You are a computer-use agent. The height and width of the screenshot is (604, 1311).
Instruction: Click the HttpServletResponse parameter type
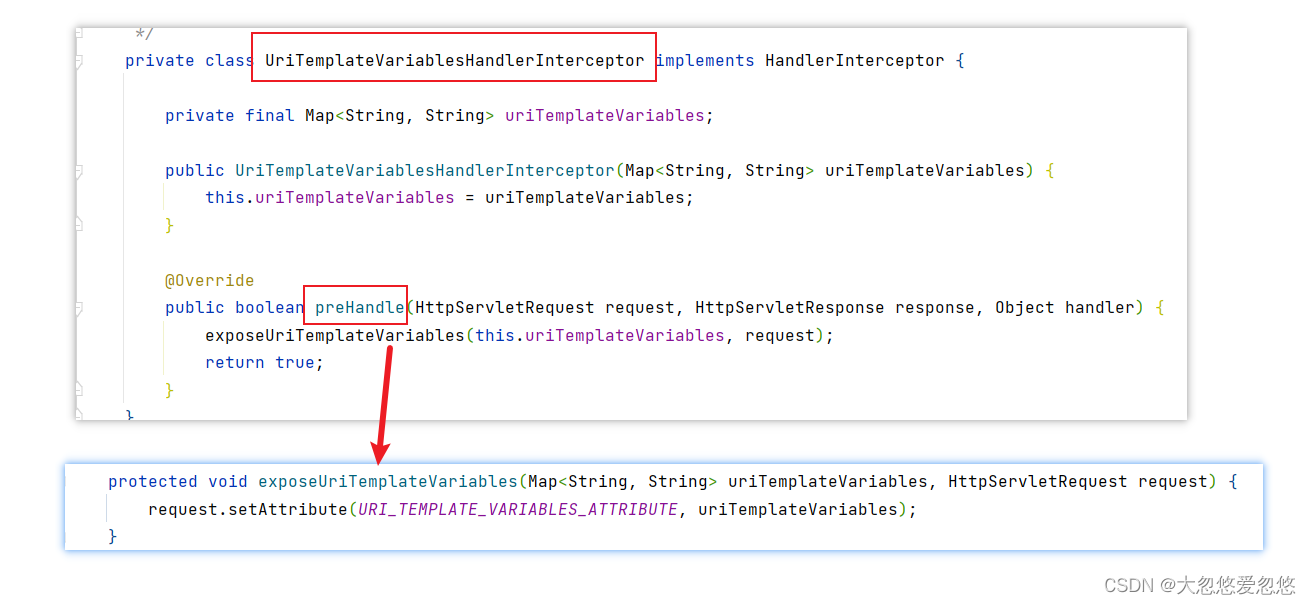(790, 308)
